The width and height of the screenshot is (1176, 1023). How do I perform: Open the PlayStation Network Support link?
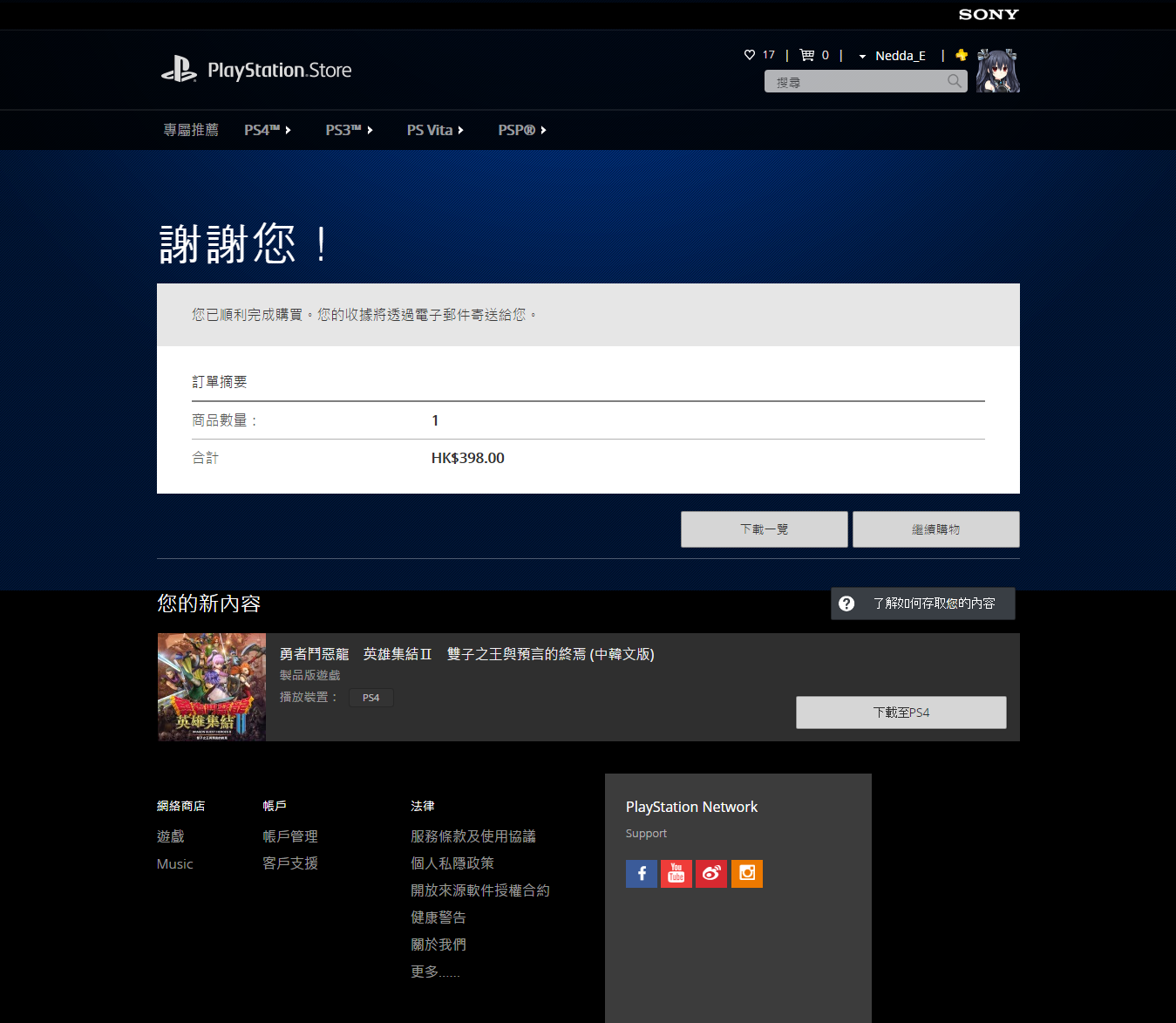(x=646, y=834)
